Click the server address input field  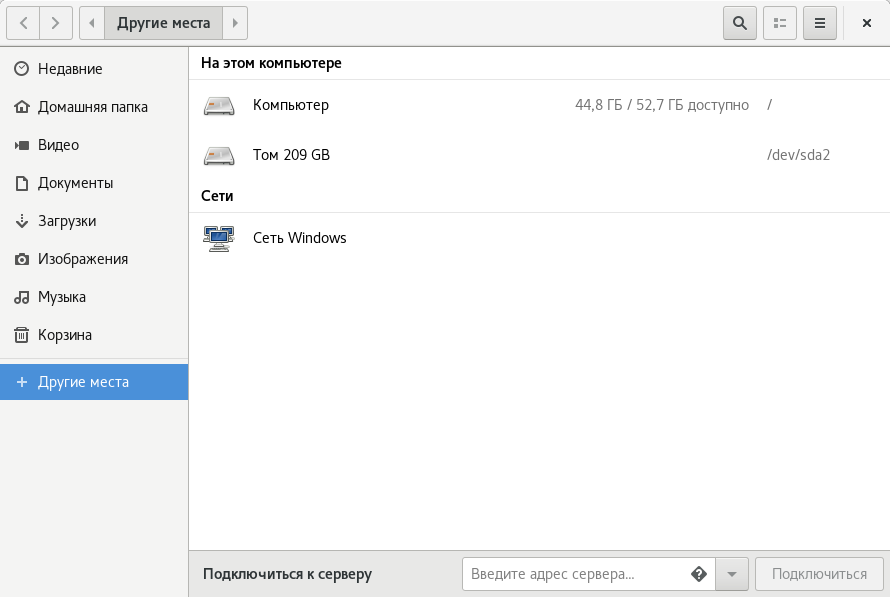[589, 574]
